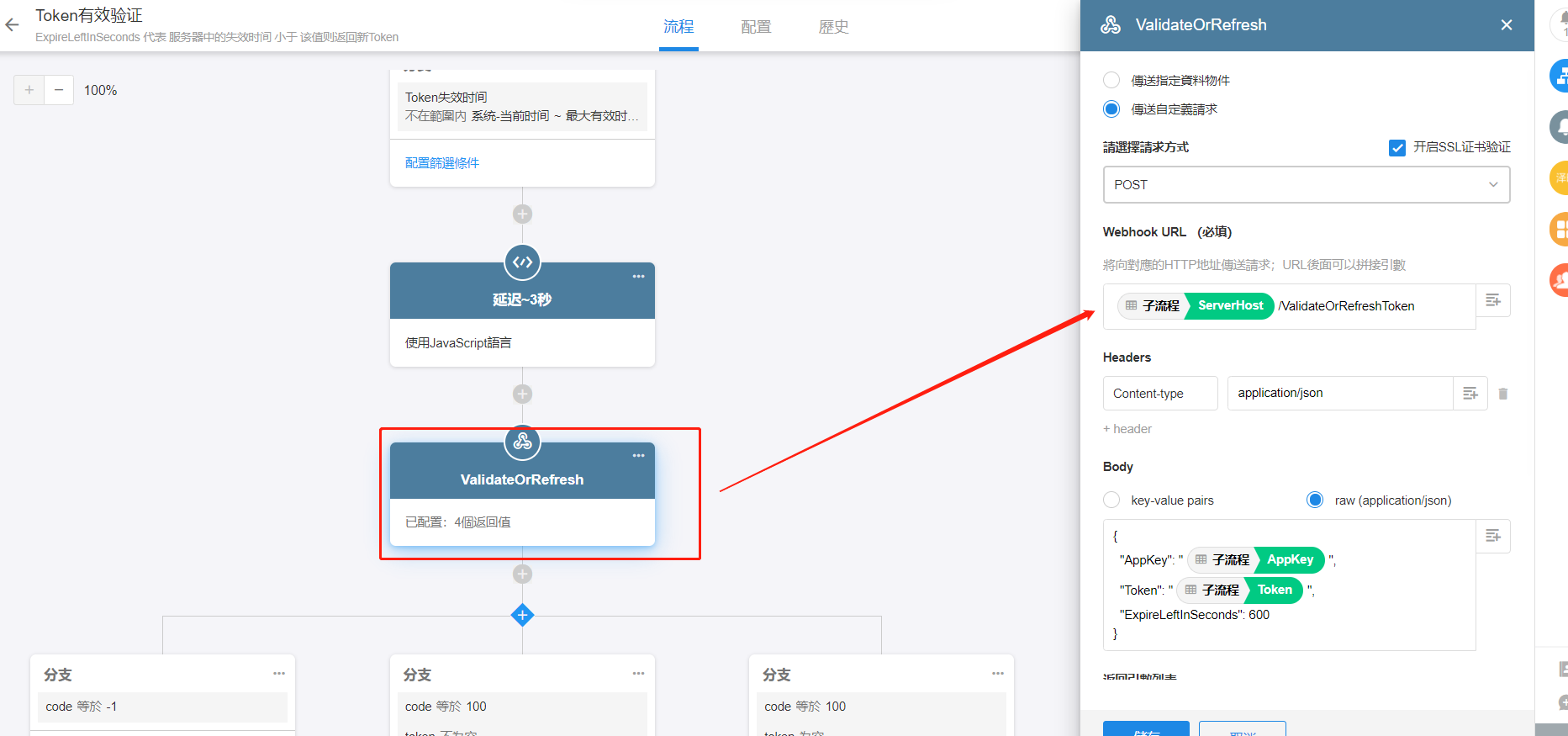
Task: Select 傳送自定義請求 radio option
Action: coord(1111,109)
